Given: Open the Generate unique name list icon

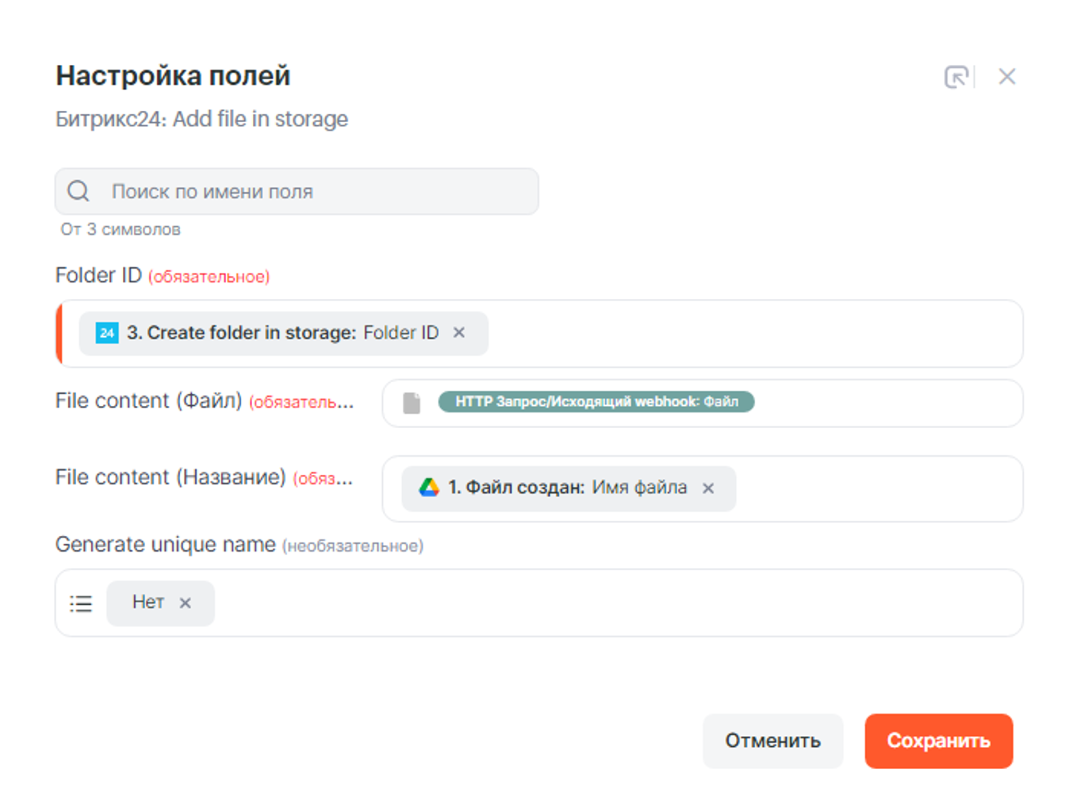Looking at the screenshot, I should click(x=81, y=603).
